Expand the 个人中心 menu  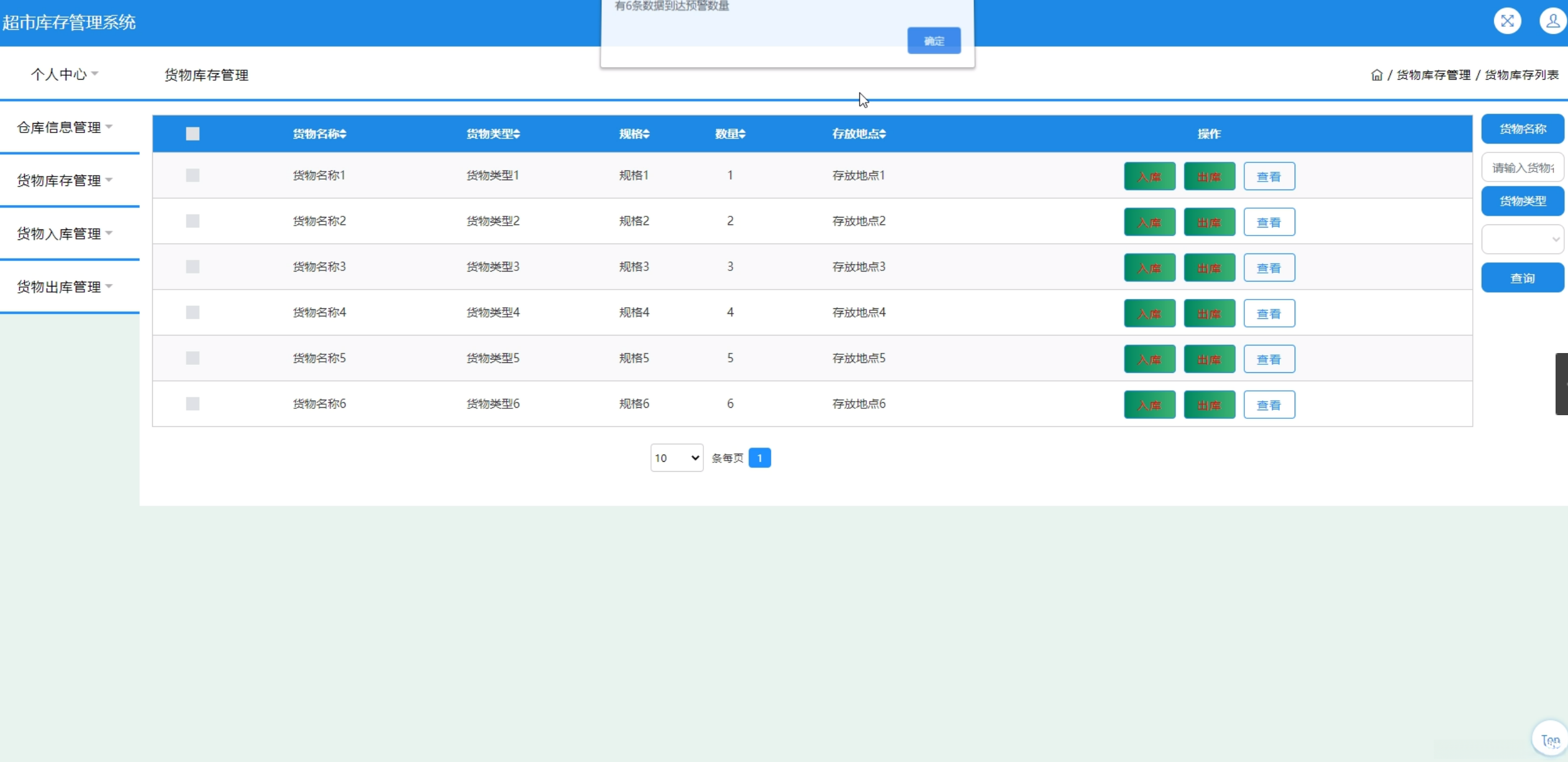(x=65, y=75)
